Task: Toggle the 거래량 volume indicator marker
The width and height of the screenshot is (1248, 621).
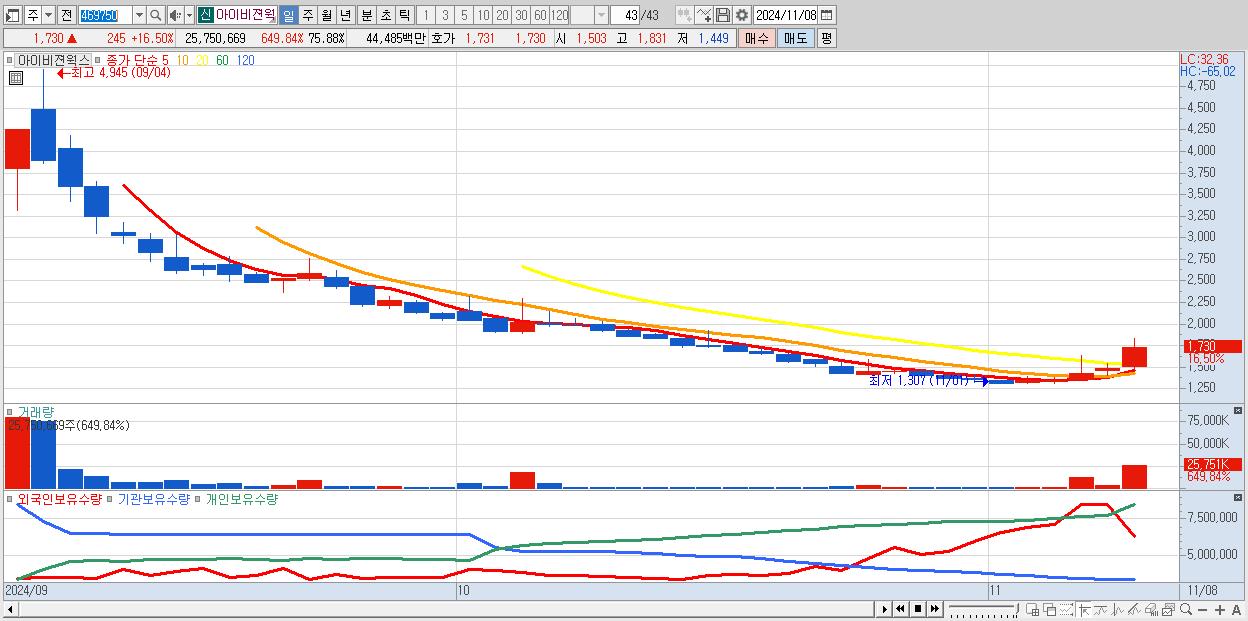Action: (x=12, y=412)
